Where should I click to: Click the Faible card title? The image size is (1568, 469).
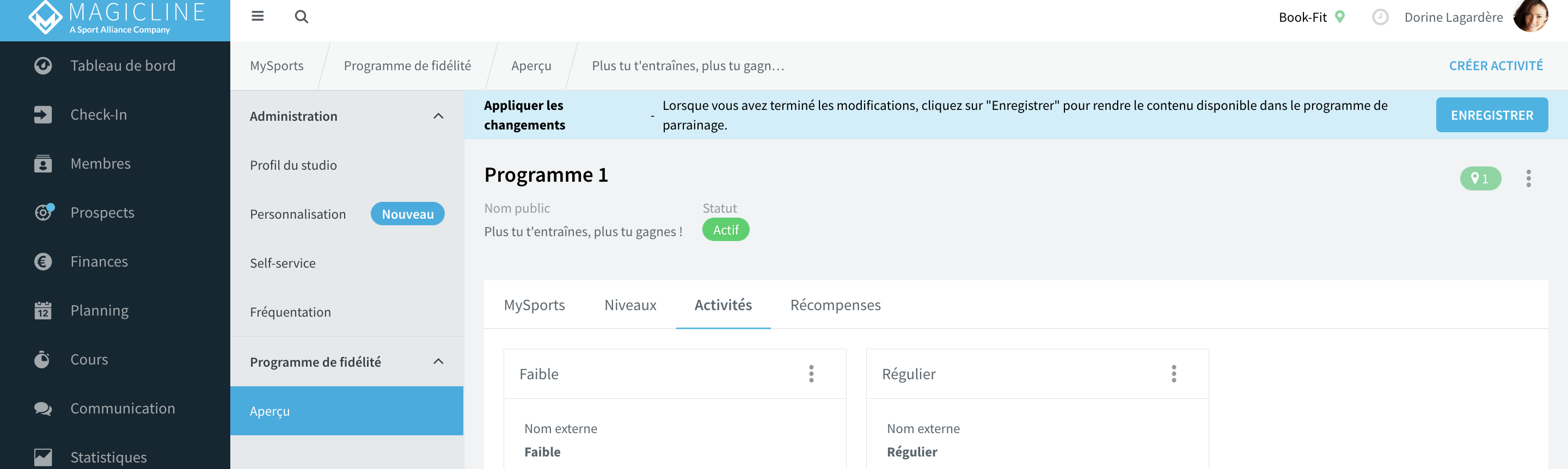click(x=538, y=374)
